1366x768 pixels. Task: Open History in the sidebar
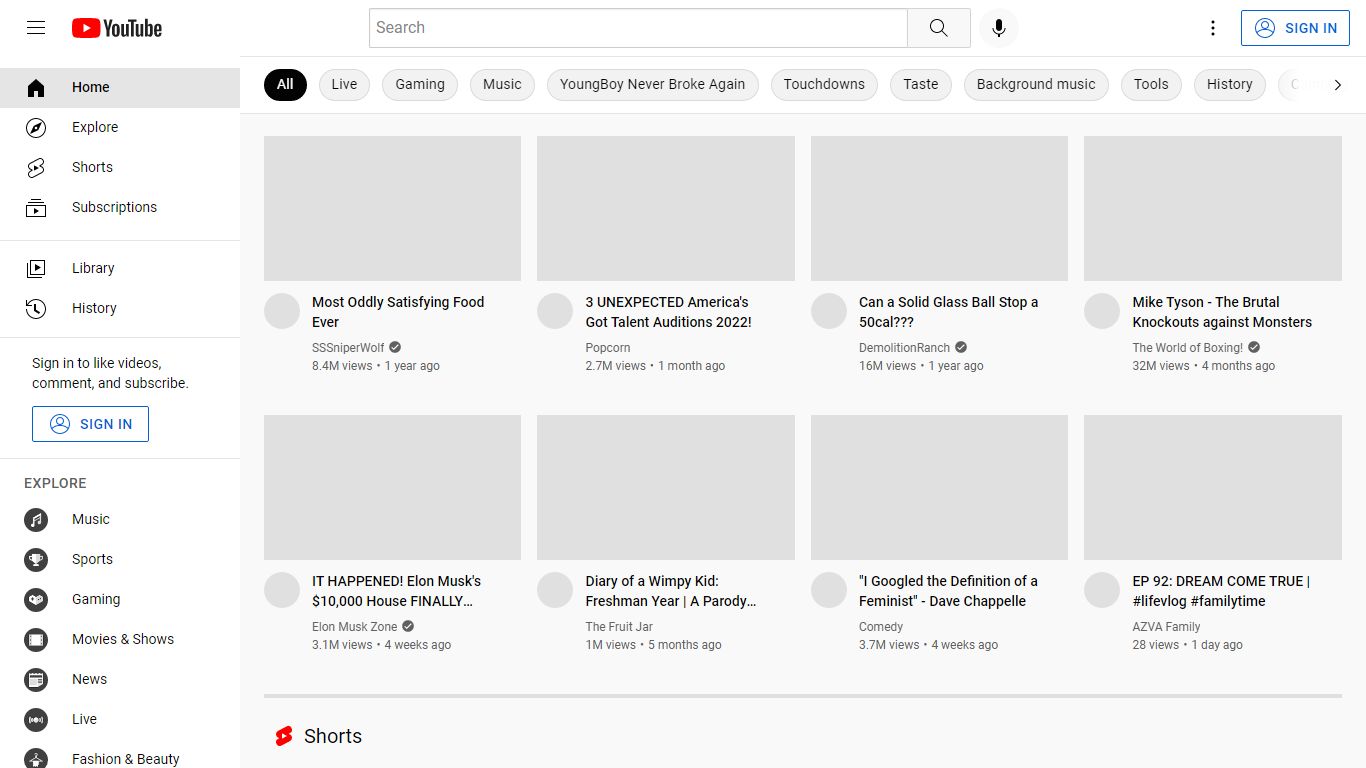pos(120,308)
